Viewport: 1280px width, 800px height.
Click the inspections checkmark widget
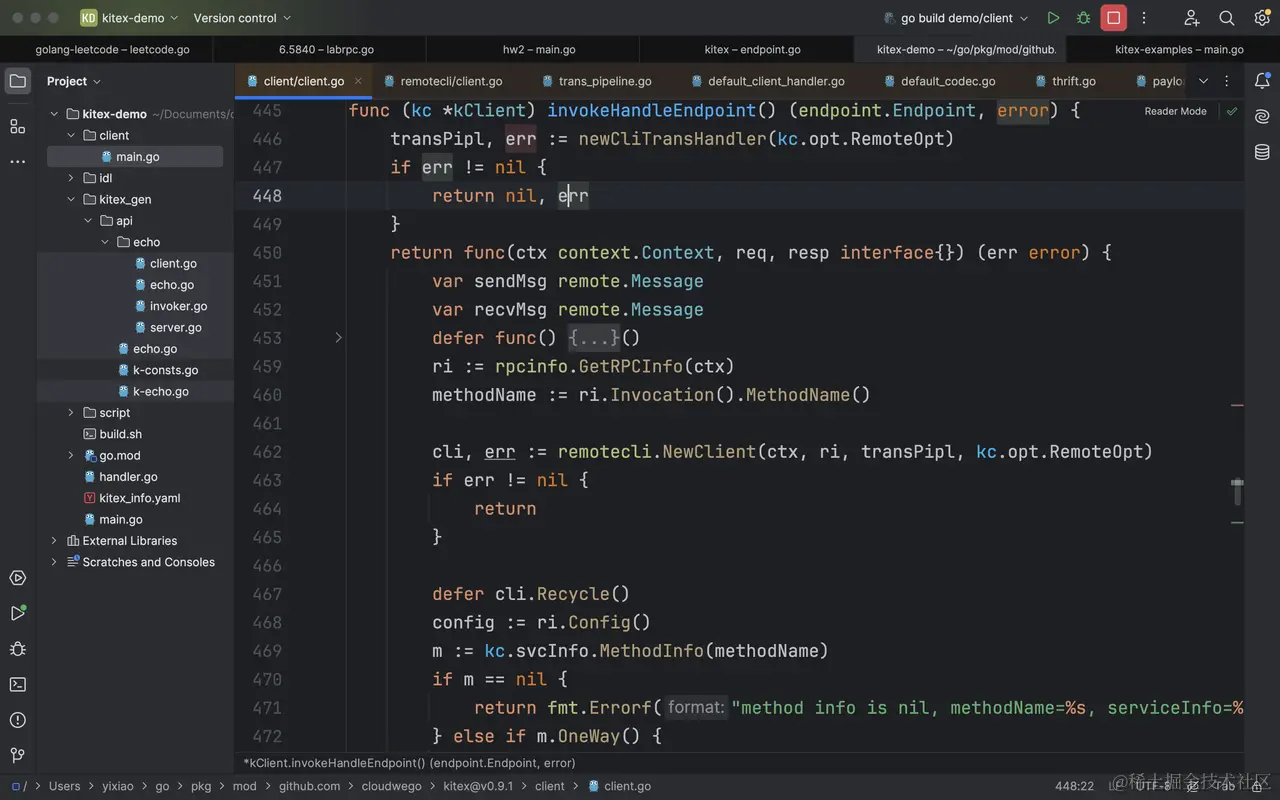1232,111
